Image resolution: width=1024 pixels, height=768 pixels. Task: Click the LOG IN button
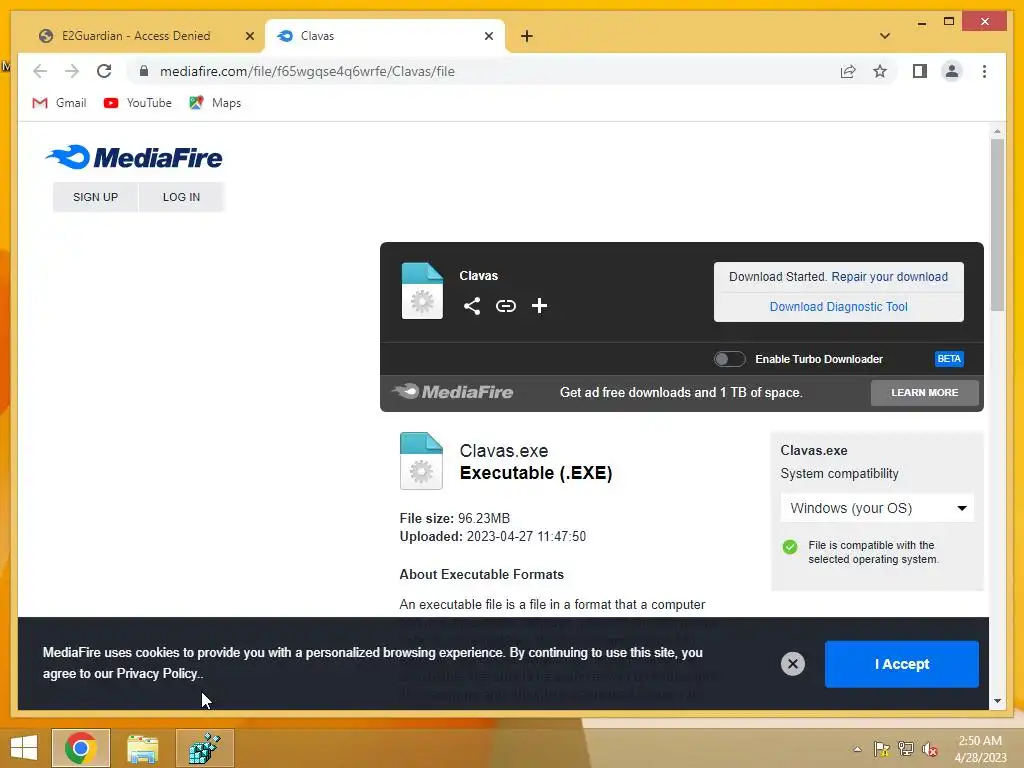click(182, 197)
